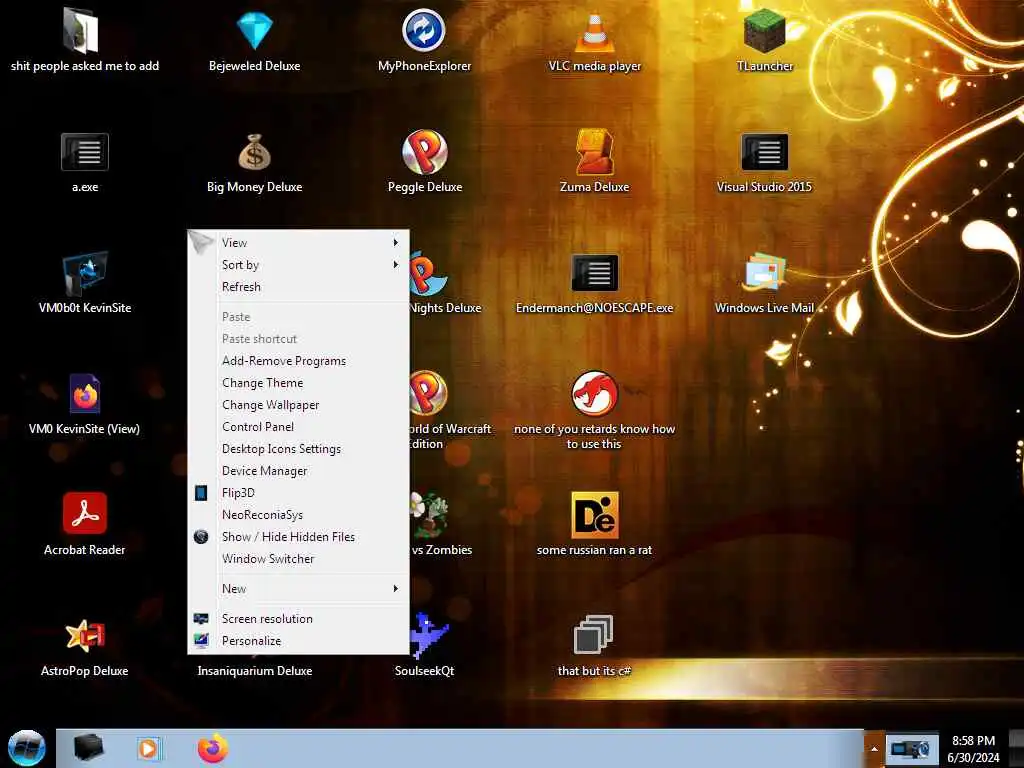The height and width of the screenshot is (768, 1024).
Task: Choose Change Theme from context menu
Action: point(298,383)
